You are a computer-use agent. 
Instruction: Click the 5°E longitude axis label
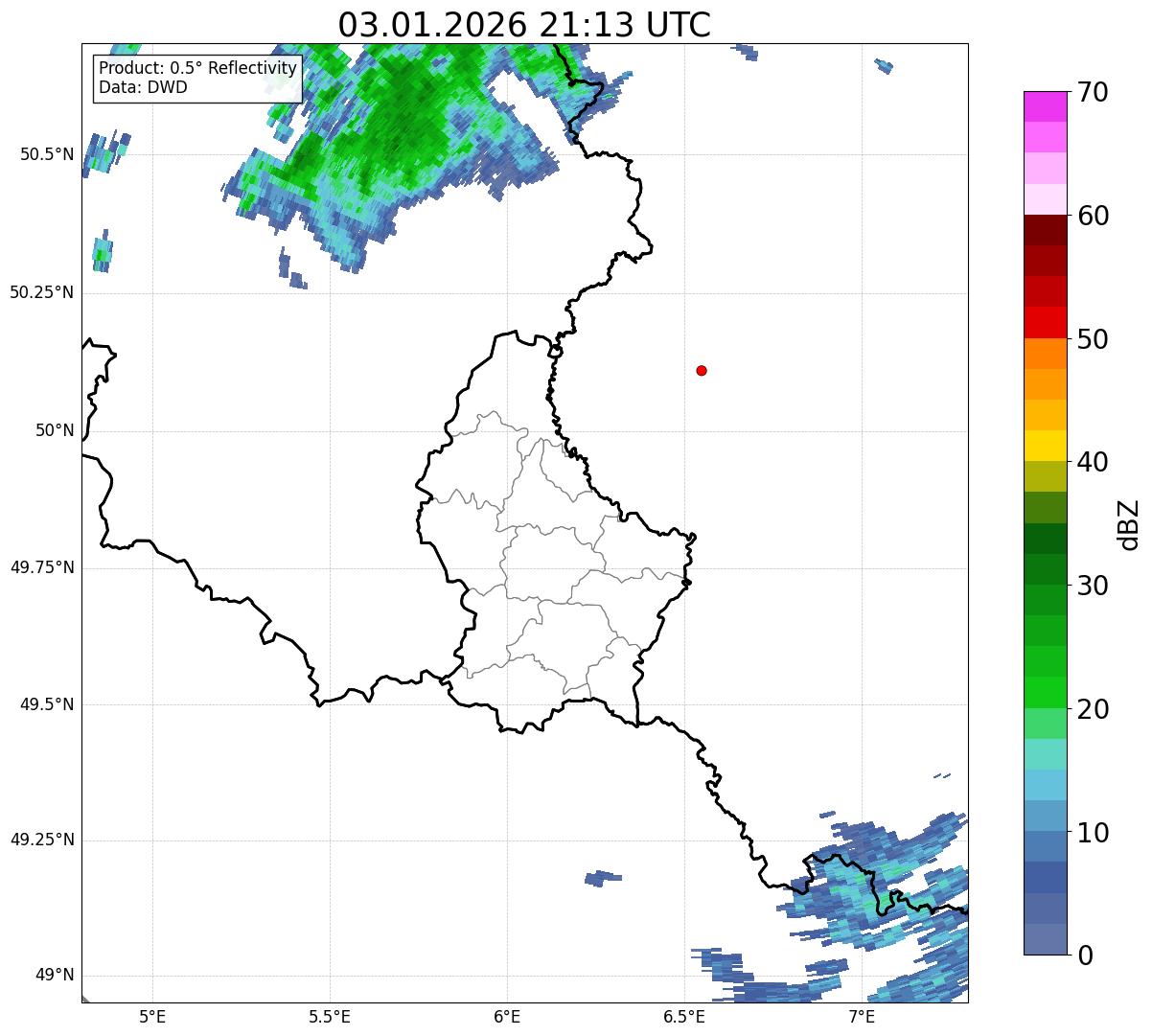point(152,1016)
